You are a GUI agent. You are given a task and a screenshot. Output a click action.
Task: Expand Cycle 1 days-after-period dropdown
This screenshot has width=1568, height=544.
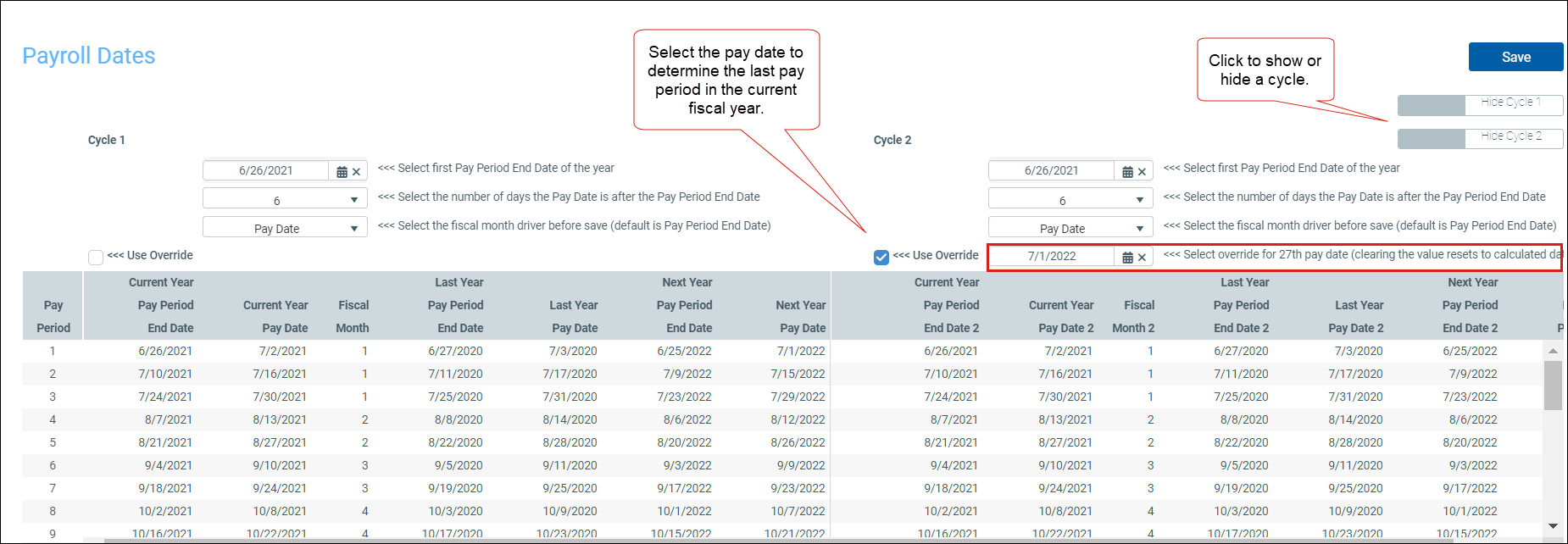pos(353,201)
